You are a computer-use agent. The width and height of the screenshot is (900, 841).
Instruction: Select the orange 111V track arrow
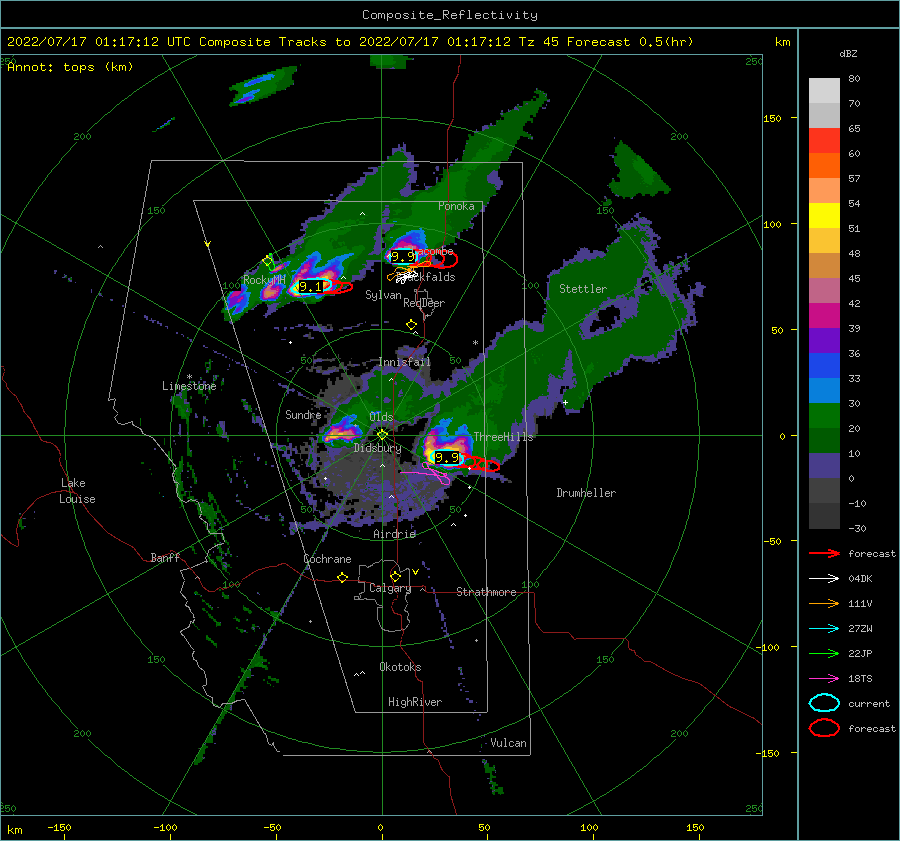tap(824, 603)
